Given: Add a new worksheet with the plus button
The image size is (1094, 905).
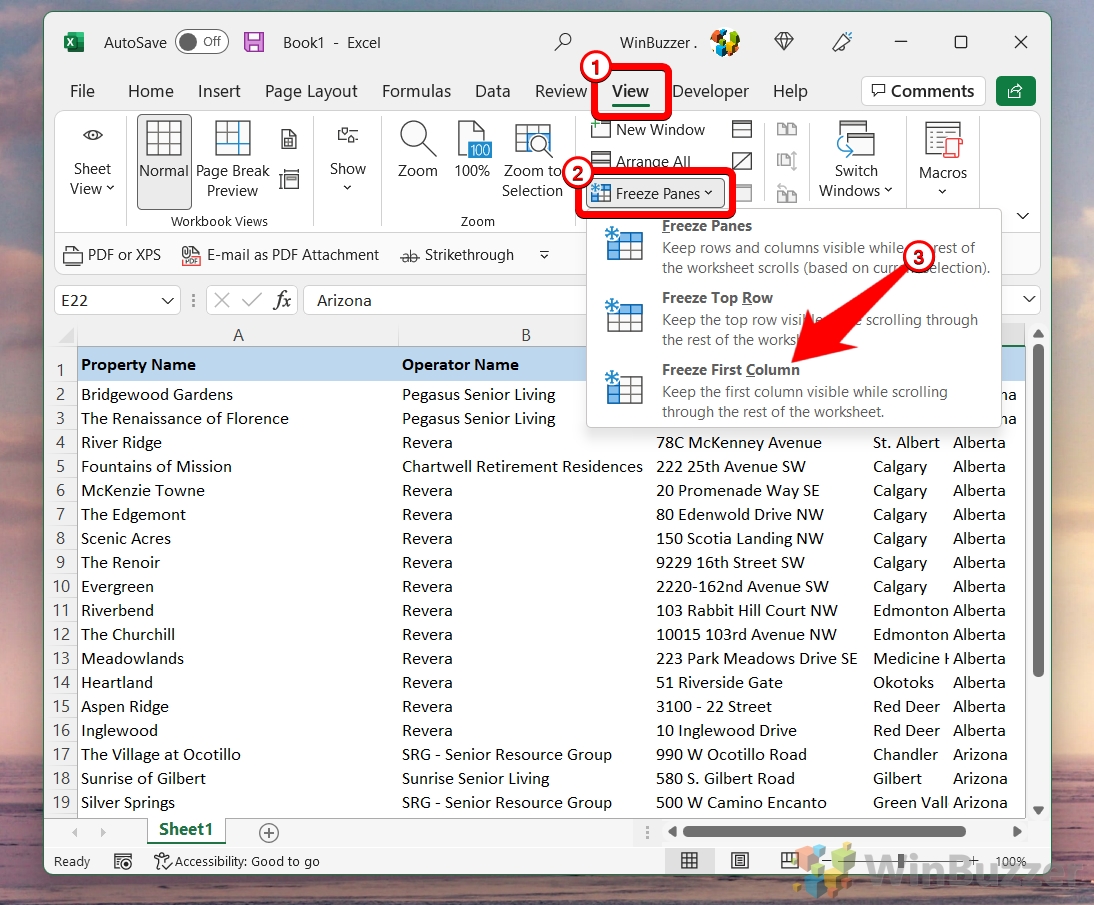Looking at the screenshot, I should (267, 830).
